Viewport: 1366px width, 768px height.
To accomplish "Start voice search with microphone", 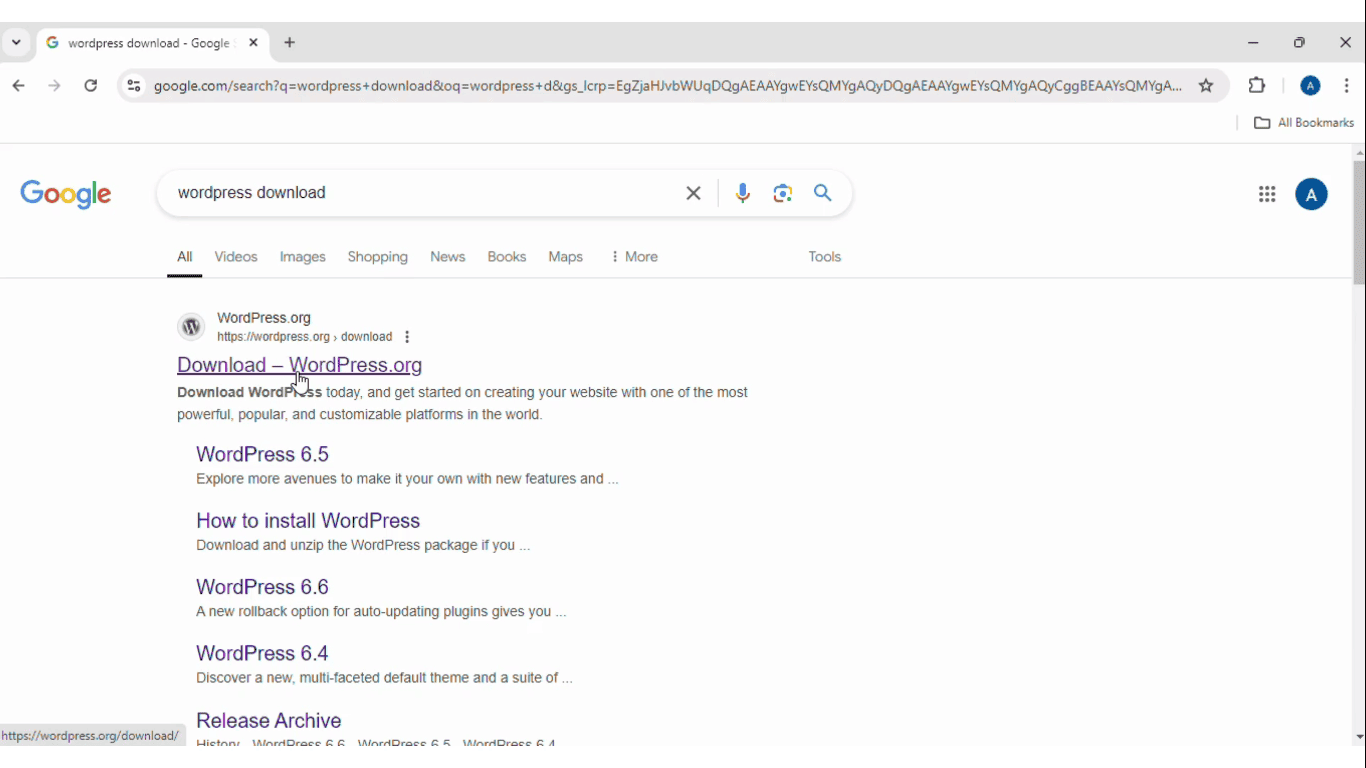I will pyautogui.click(x=742, y=193).
